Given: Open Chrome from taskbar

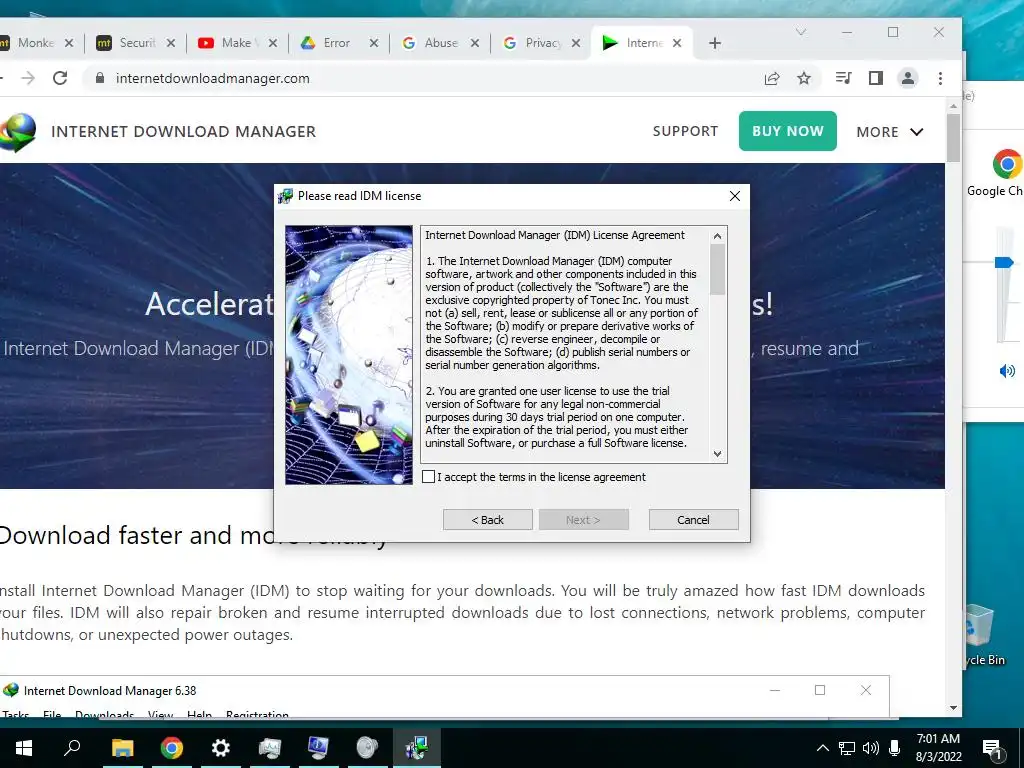Looking at the screenshot, I should tap(172, 748).
